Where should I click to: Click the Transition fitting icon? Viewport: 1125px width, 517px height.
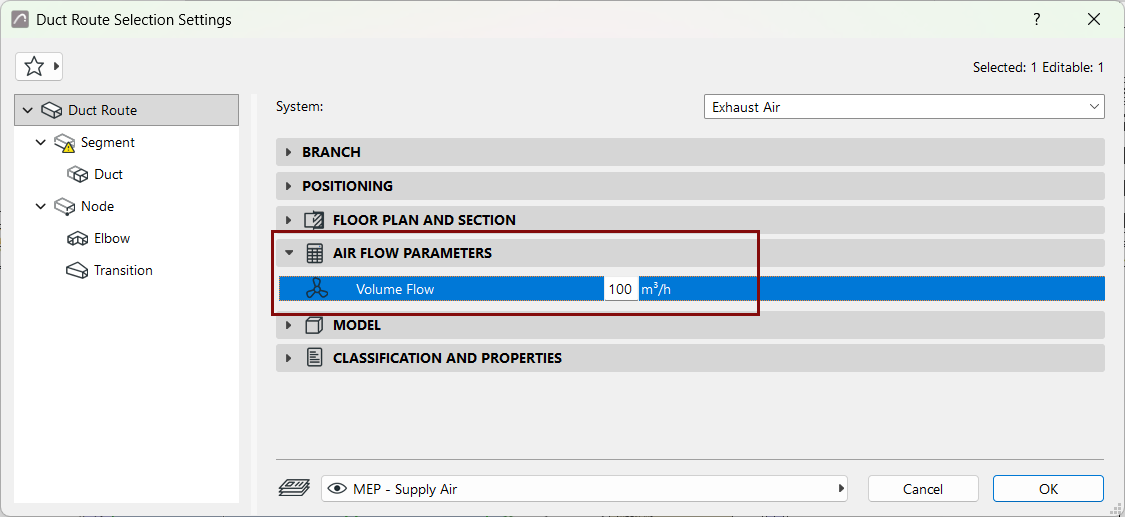77,270
